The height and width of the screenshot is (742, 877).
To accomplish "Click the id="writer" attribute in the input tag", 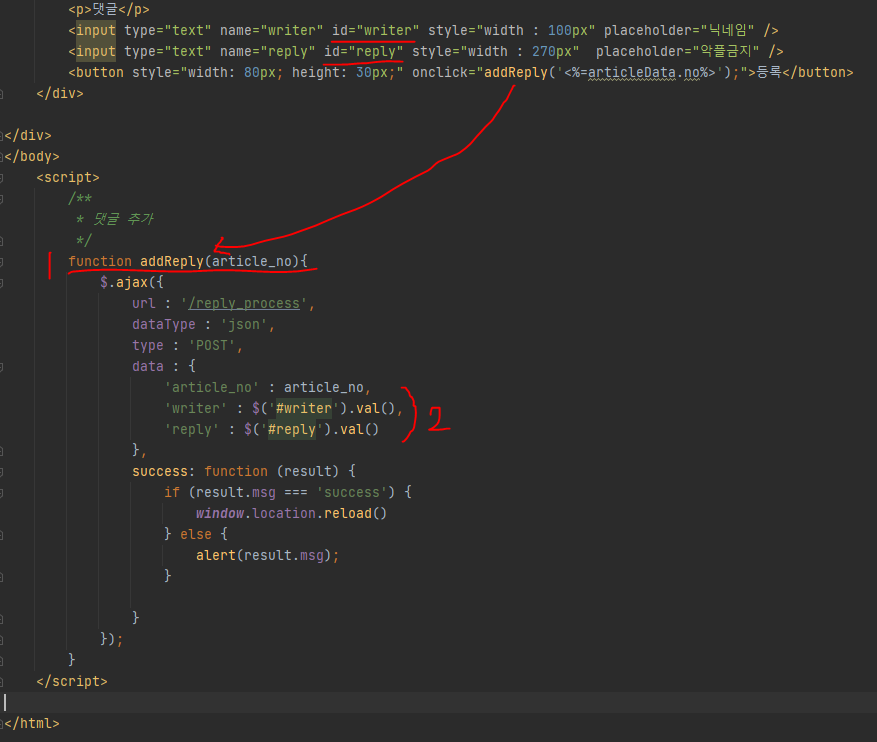I will point(375,30).
